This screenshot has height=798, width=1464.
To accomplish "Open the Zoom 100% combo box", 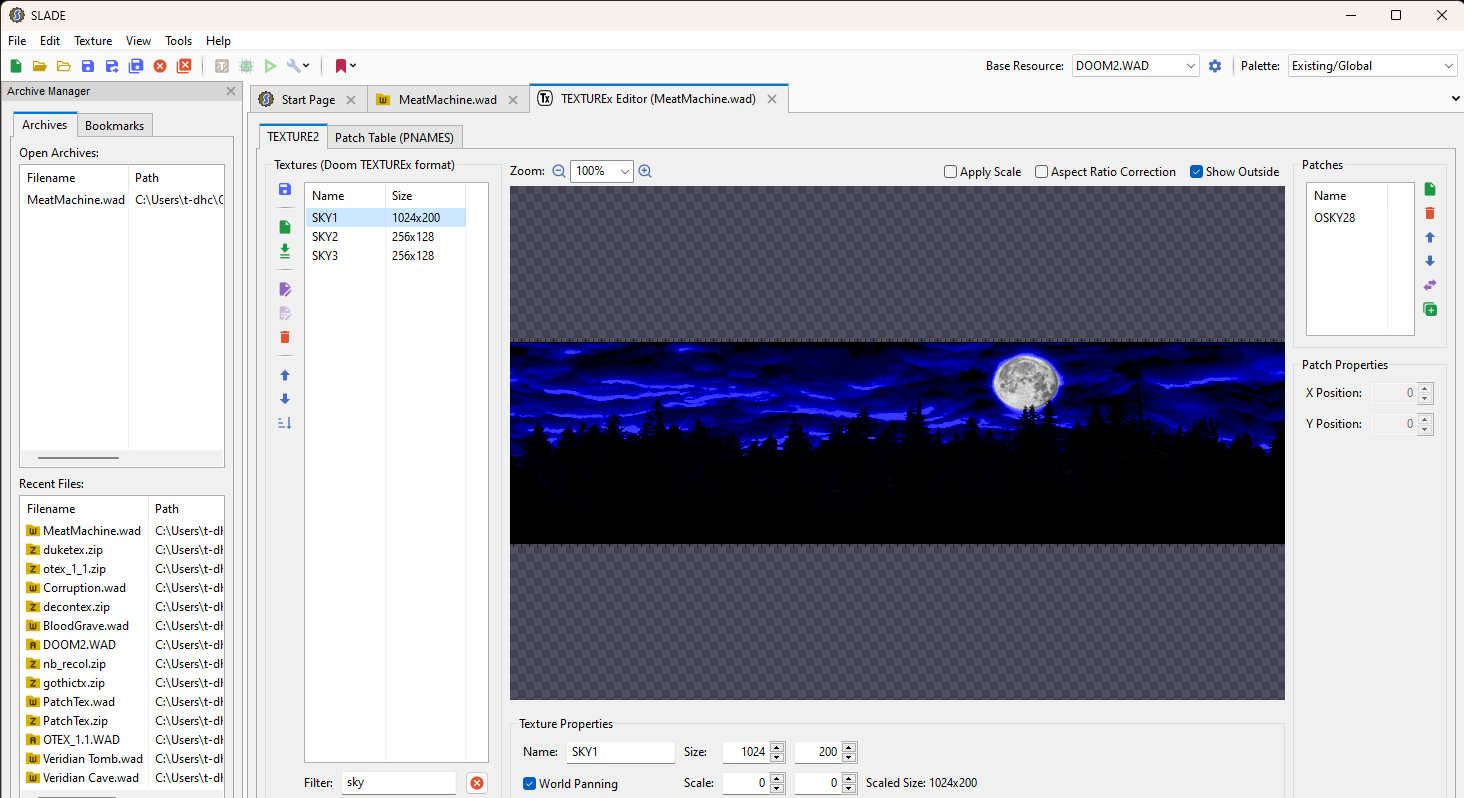I will [602, 171].
